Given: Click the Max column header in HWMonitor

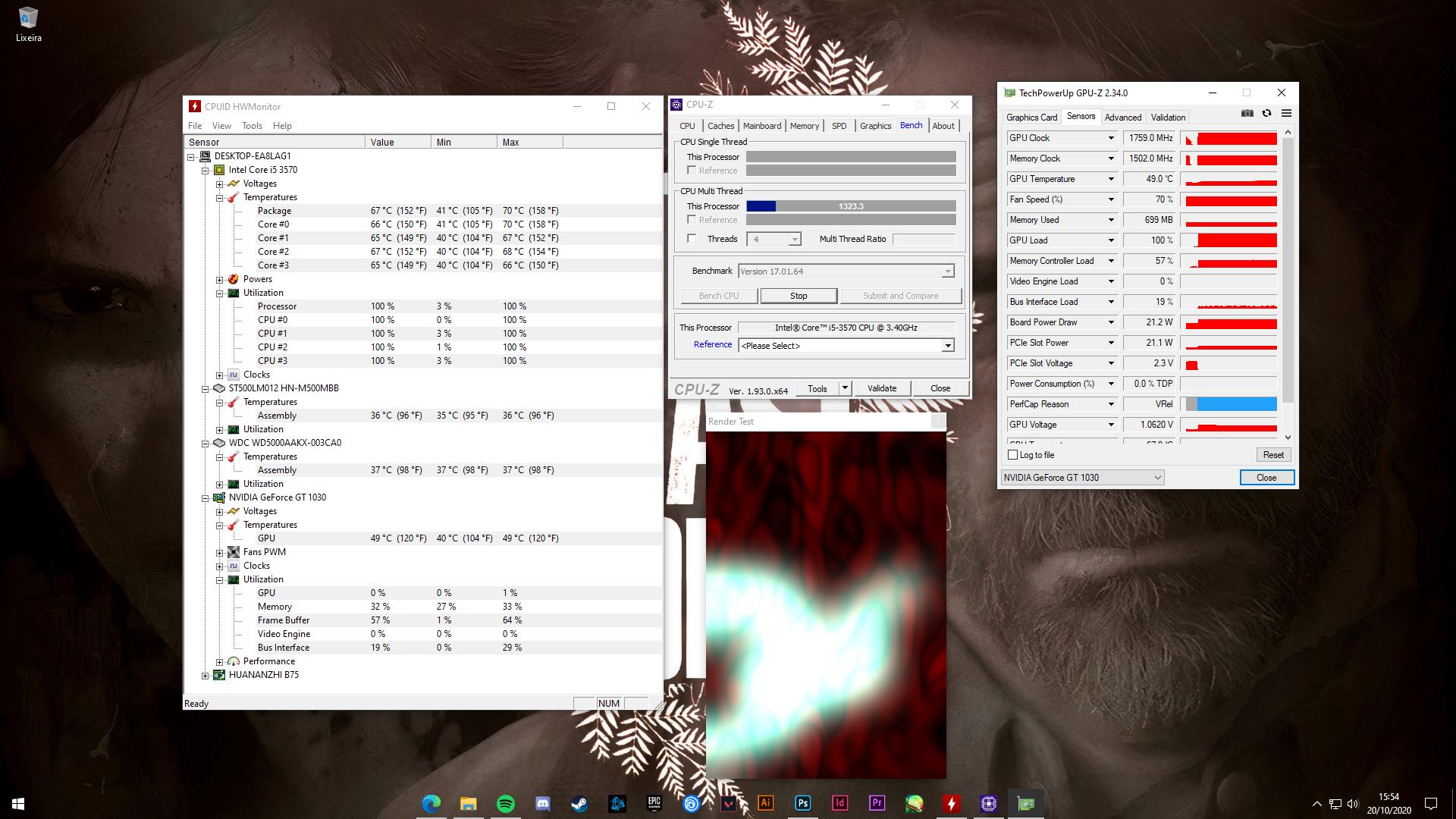Looking at the screenshot, I should (530, 143).
